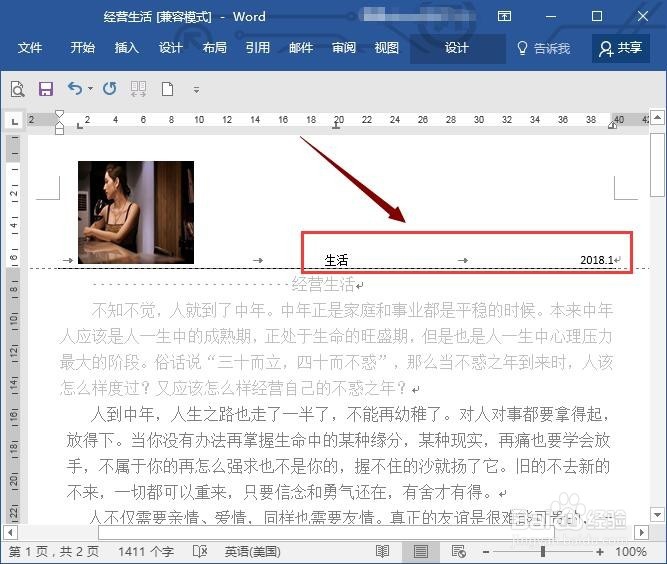Click the horizontal scrollbar thumb
This screenshot has height=564, width=667.
[326, 532]
